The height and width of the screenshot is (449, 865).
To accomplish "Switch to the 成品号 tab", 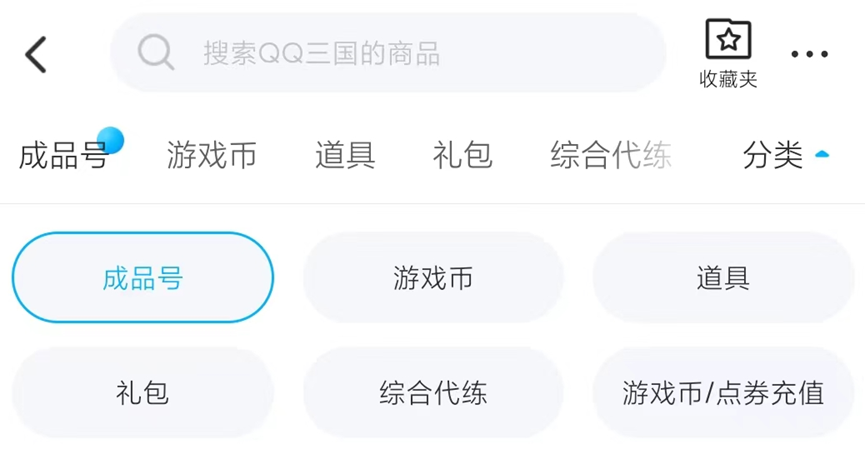I will pyautogui.click(x=62, y=155).
